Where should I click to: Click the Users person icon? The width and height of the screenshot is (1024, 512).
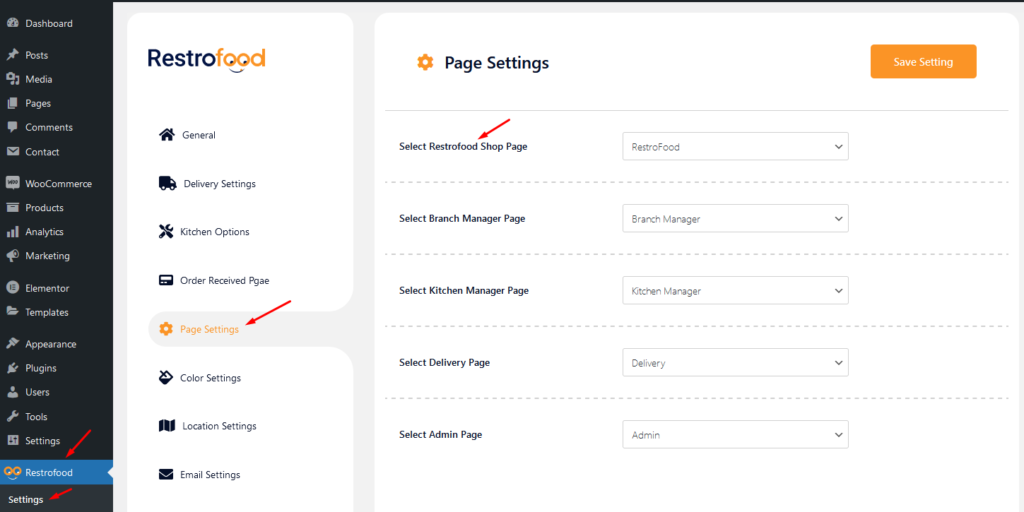[12, 392]
